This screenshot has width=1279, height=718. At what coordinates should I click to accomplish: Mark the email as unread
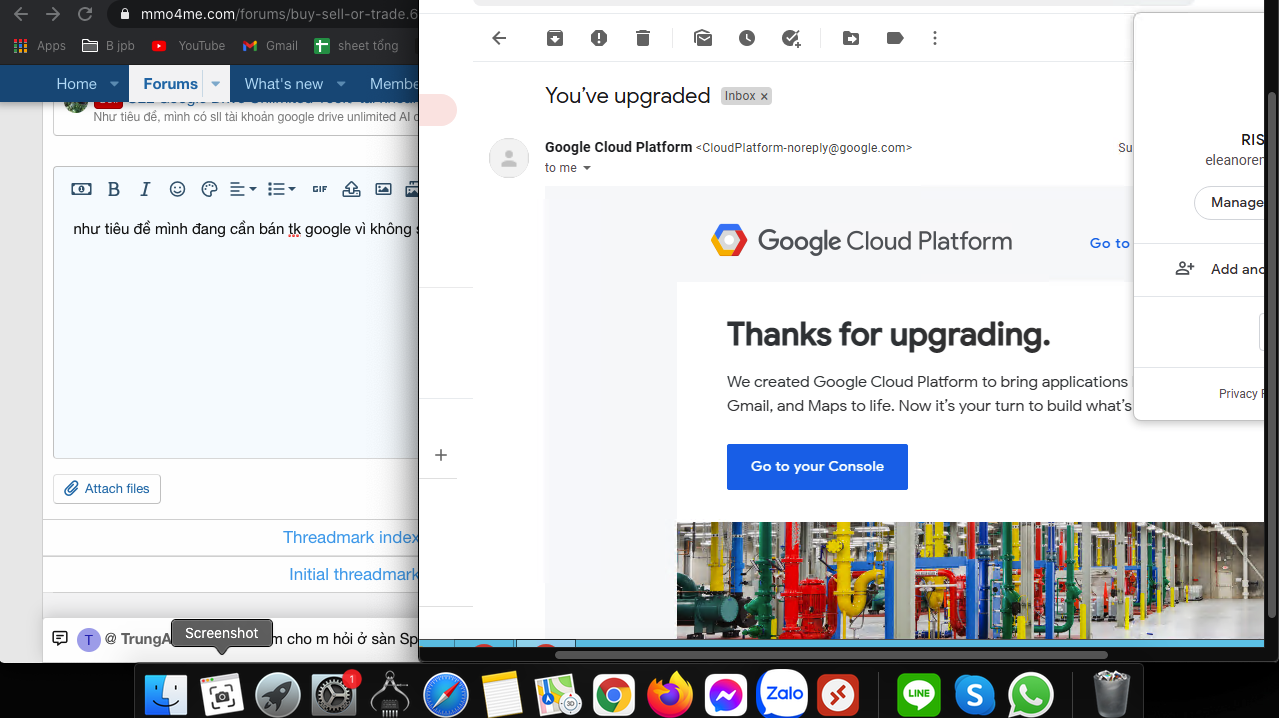point(703,38)
